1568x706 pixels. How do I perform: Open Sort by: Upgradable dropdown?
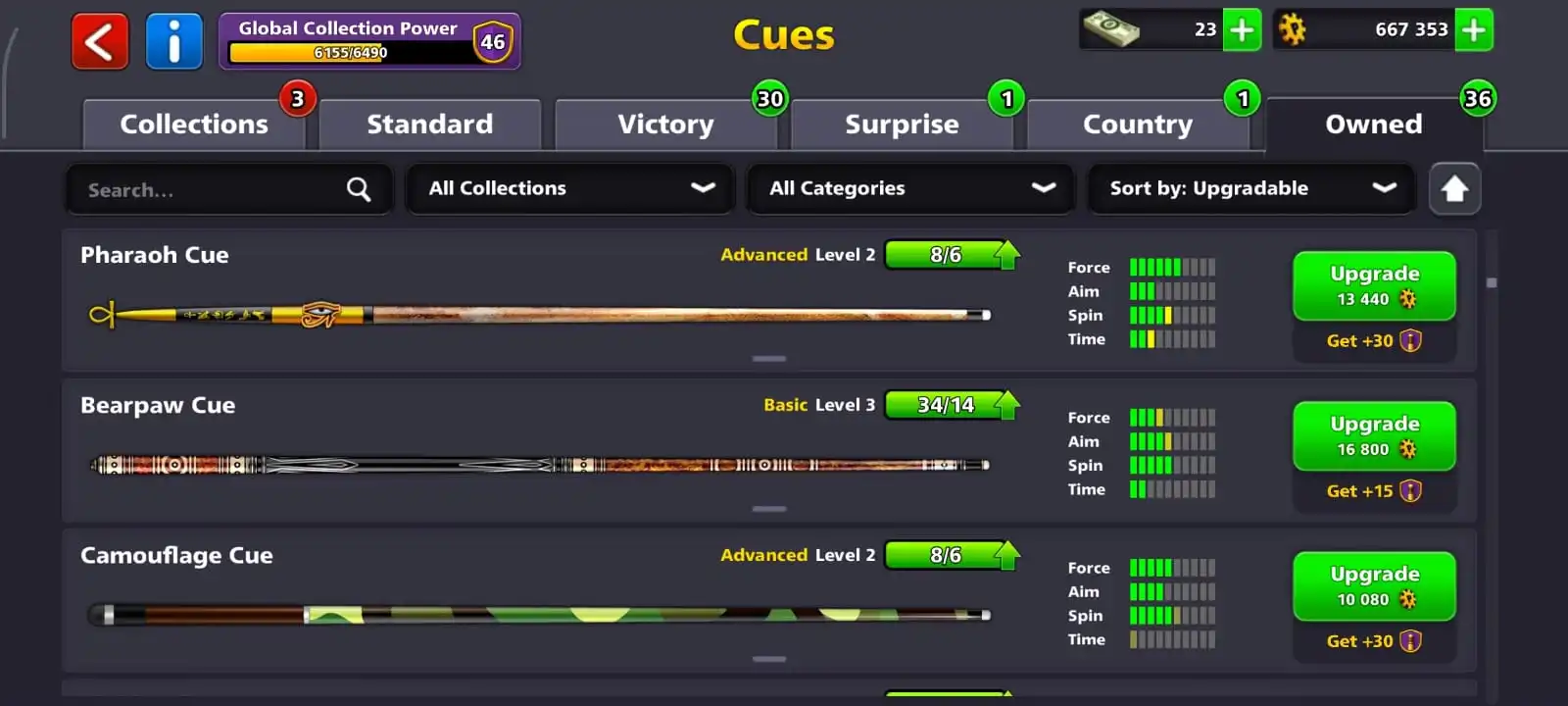click(x=1251, y=188)
